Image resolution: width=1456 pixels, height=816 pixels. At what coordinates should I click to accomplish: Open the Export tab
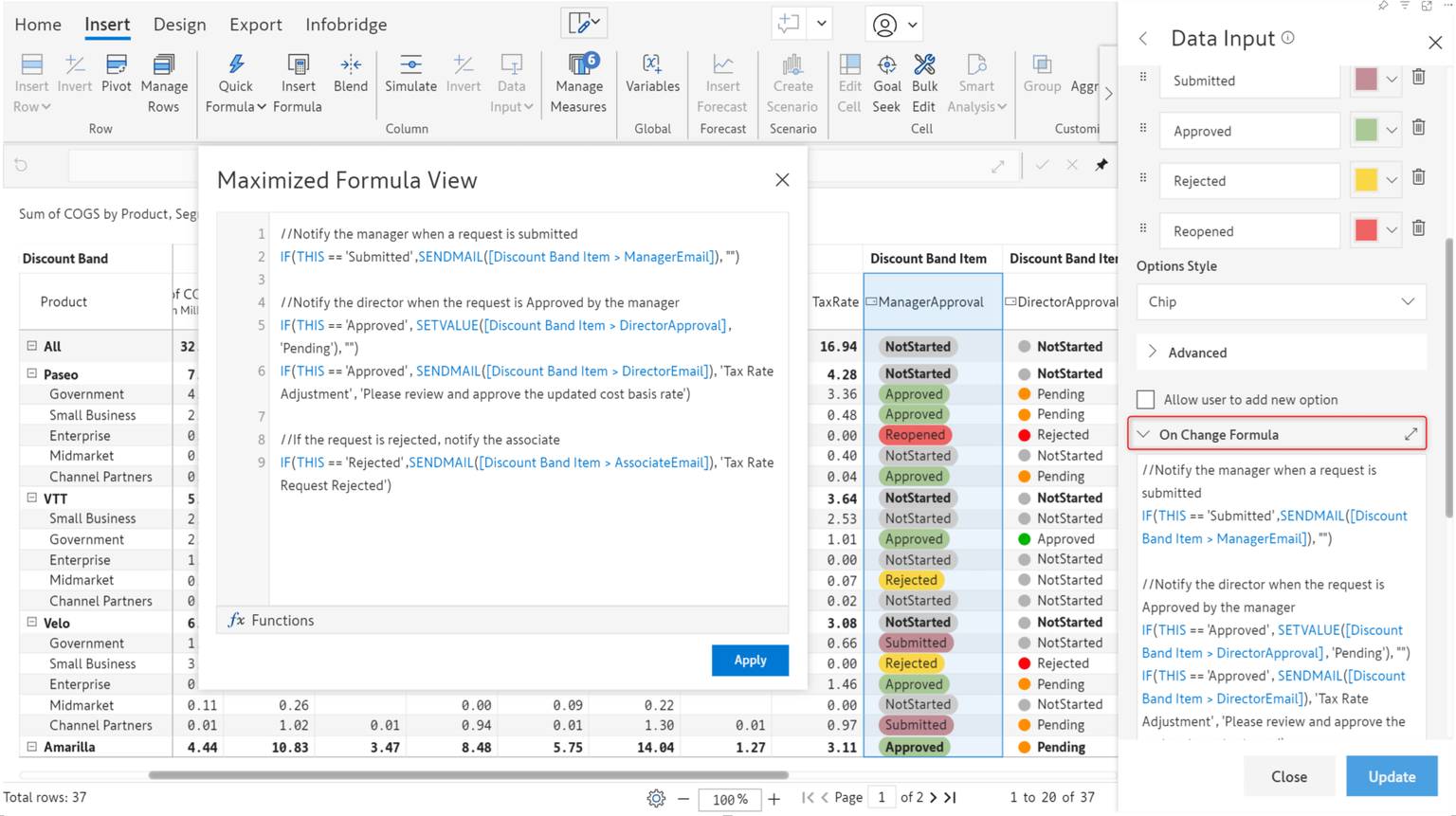(255, 25)
